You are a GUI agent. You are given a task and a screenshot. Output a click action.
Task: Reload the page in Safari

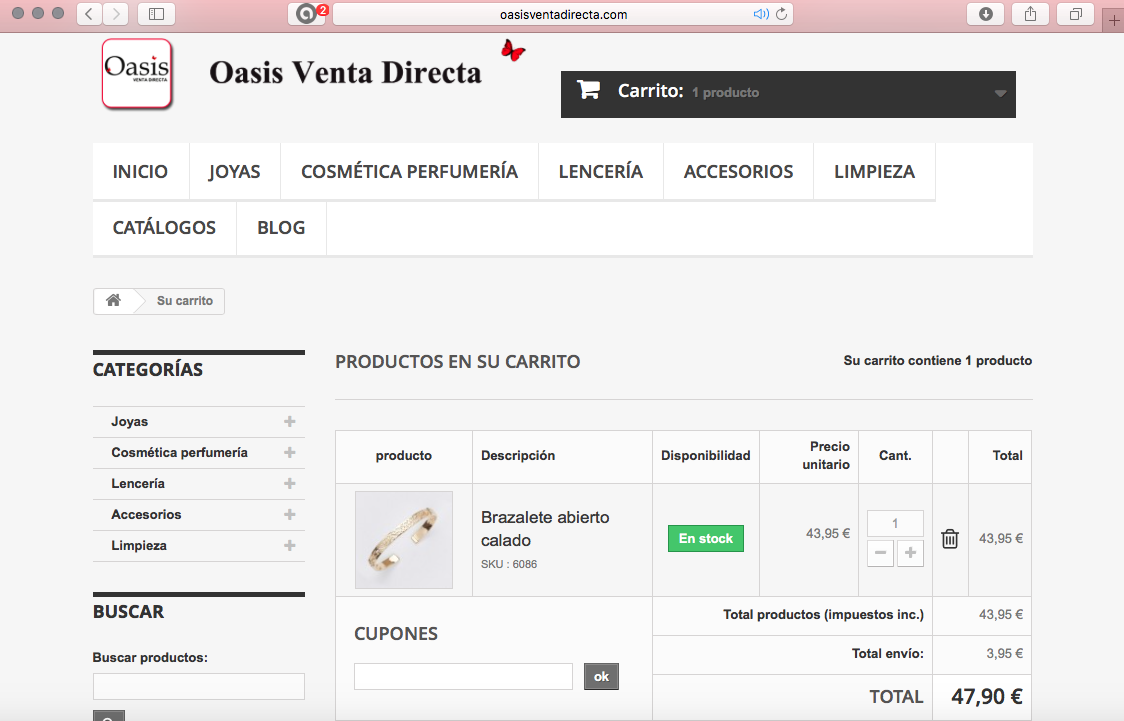[781, 14]
